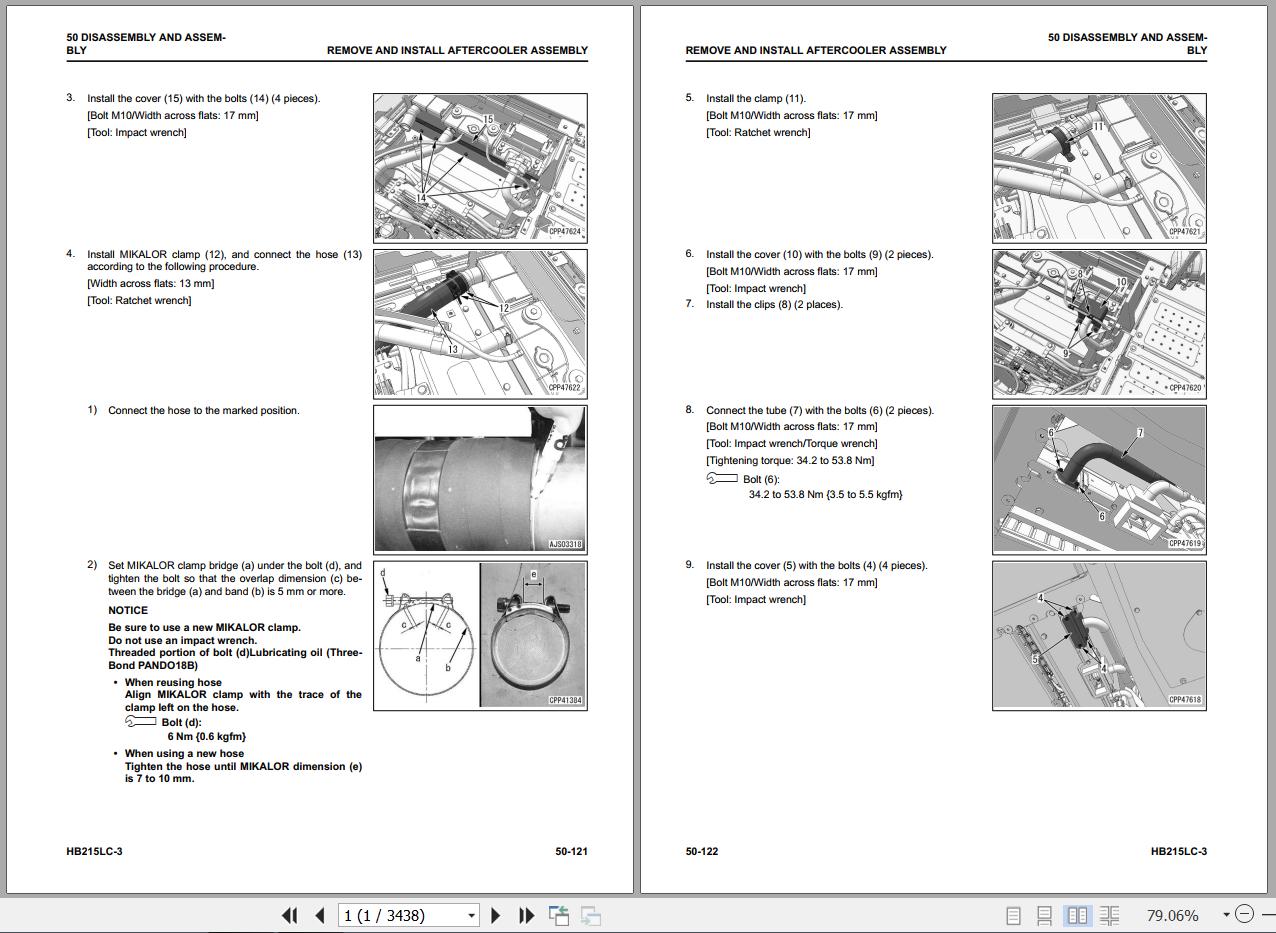The height and width of the screenshot is (933, 1276).
Task: Click the greyed-out next view icon
Action: point(591,915)
